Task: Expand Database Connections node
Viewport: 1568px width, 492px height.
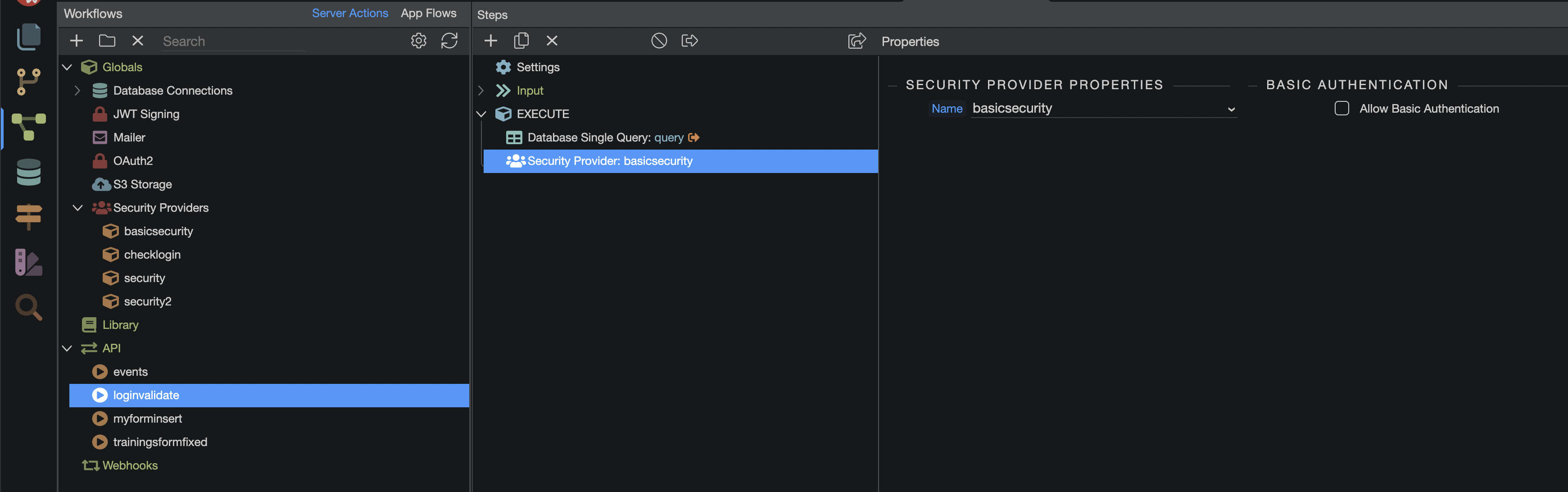Action: coord(77,91)
